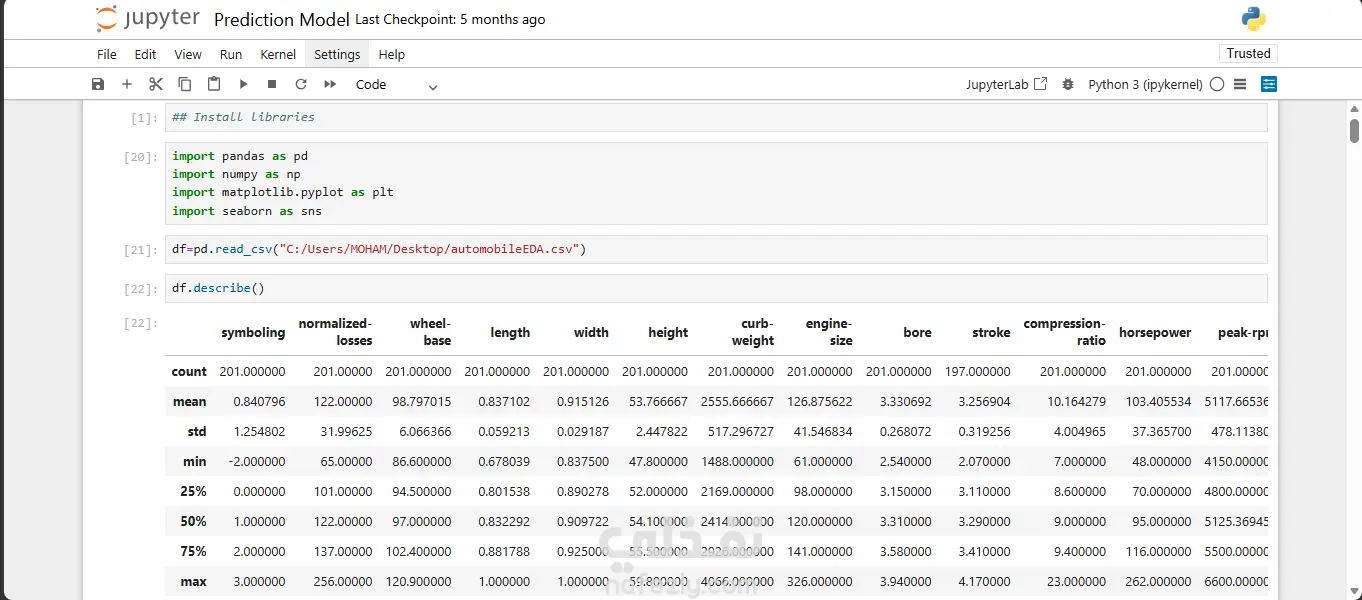Click the input prompt [21]: label

pos(140,250)
